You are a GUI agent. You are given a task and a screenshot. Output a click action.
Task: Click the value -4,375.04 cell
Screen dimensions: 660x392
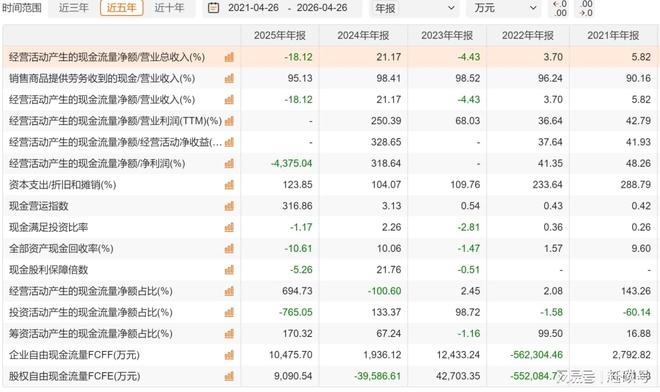pyautogui.click(x=292, y=163)
